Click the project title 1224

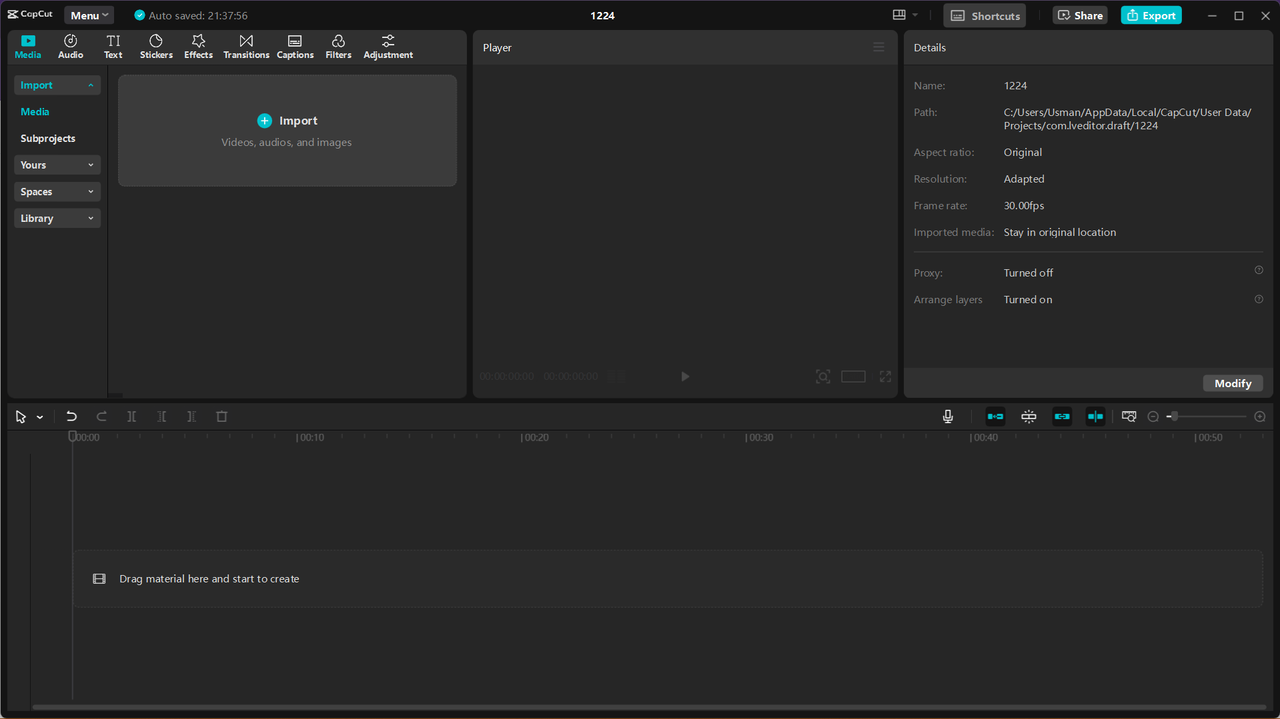pos(603,16)
